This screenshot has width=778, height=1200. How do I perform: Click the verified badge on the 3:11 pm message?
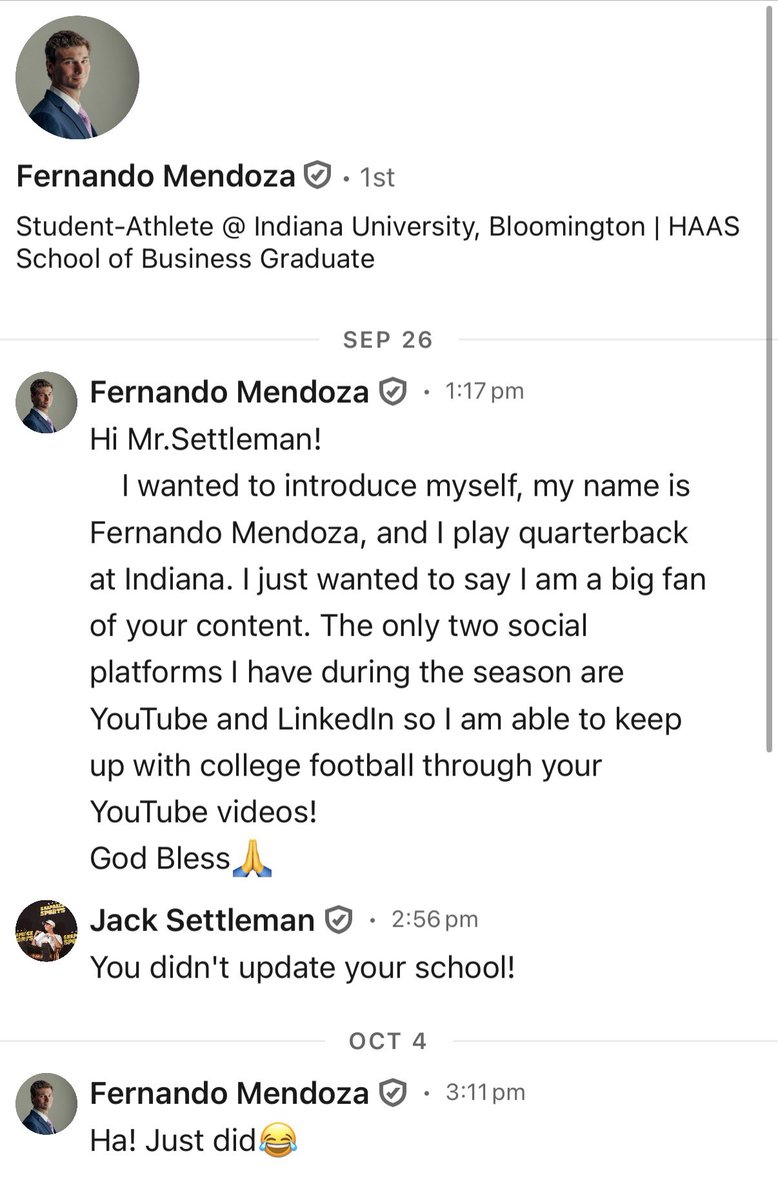pos(394,1094)
